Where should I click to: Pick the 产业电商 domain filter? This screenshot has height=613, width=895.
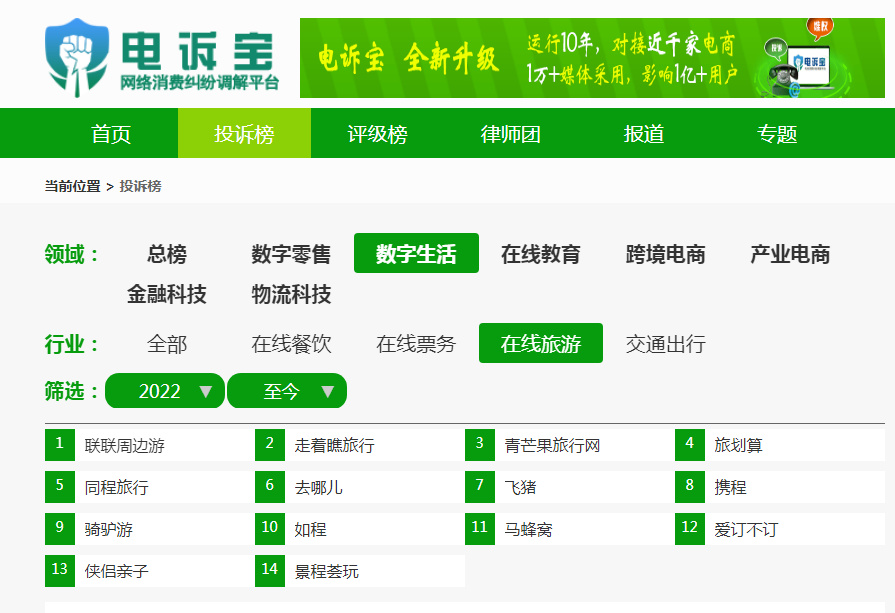click(790, 253)
